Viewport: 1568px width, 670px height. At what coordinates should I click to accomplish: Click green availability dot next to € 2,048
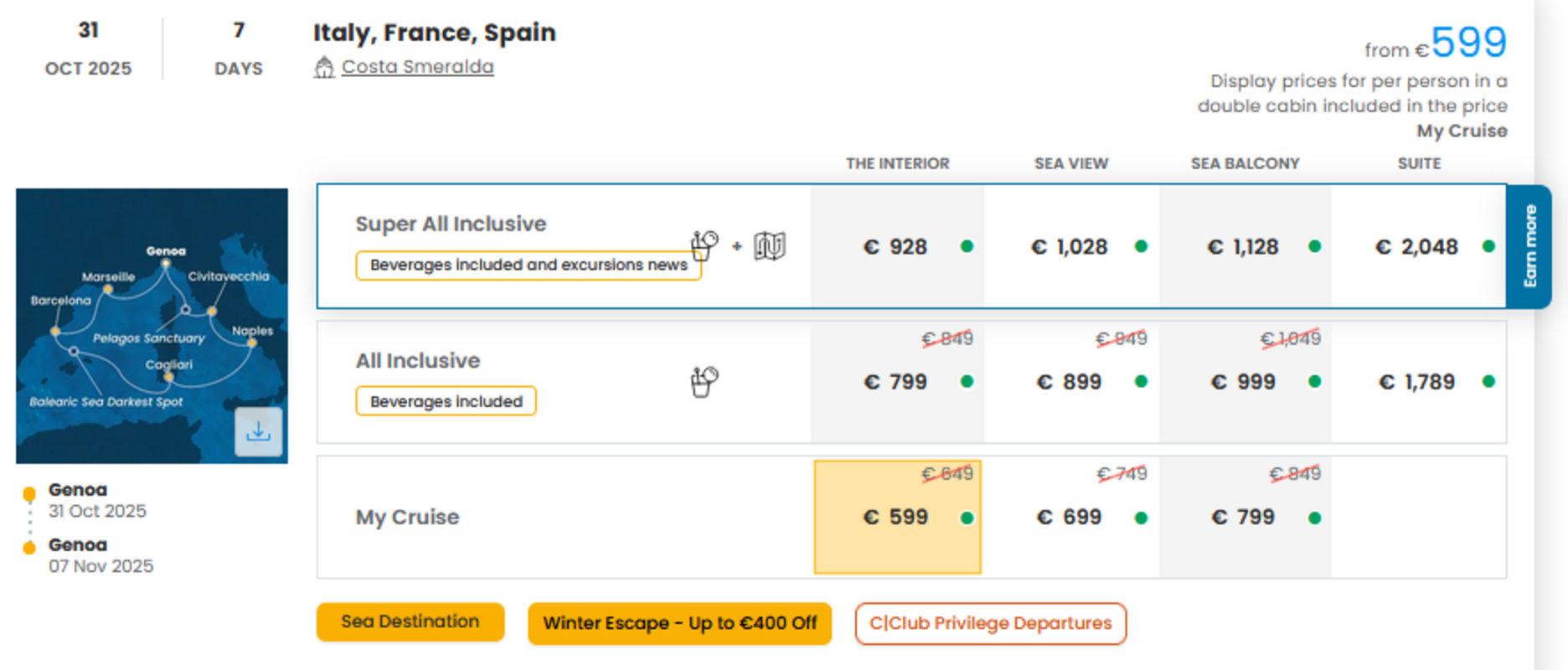[x=1488, y=246]
